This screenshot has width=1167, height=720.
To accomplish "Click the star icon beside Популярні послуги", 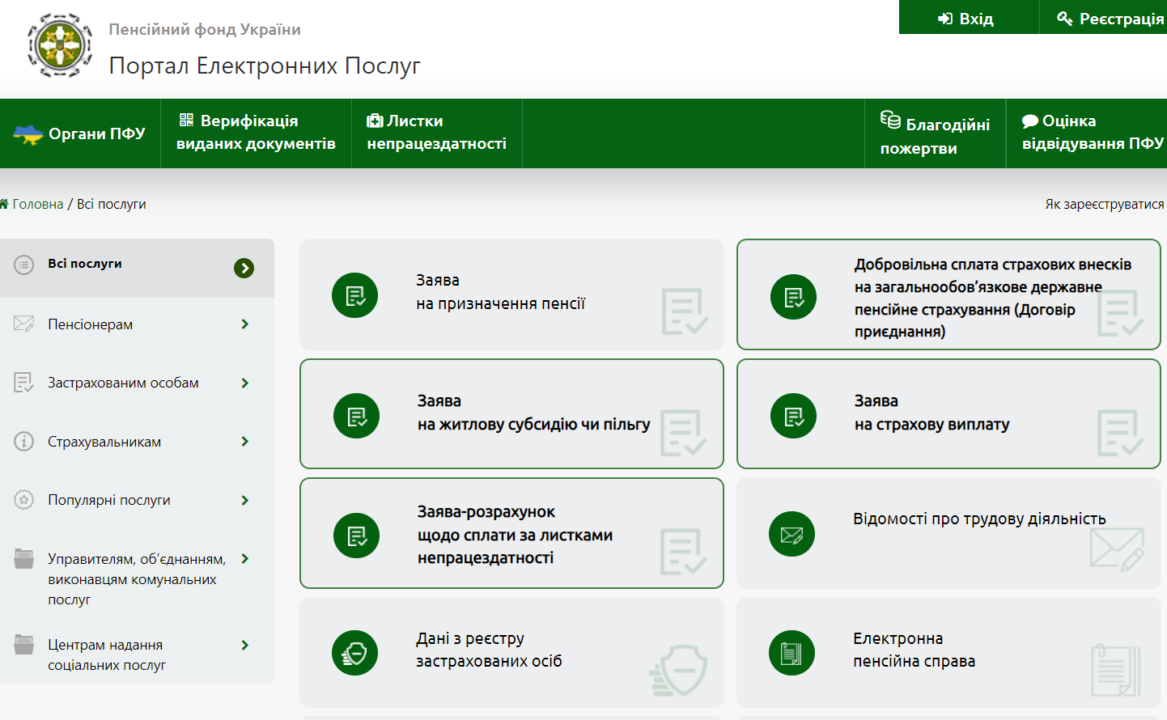I will (24, 500).
